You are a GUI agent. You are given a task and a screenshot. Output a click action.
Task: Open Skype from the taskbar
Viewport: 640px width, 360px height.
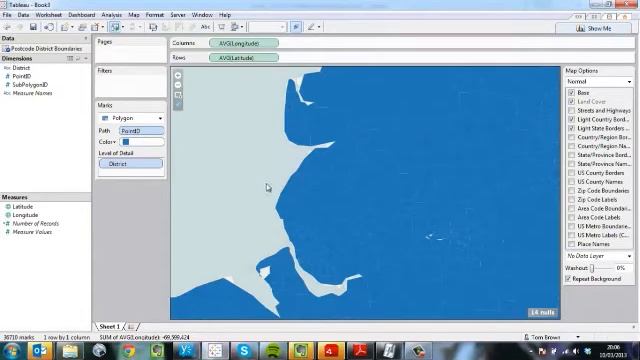(x=244, y=351)
